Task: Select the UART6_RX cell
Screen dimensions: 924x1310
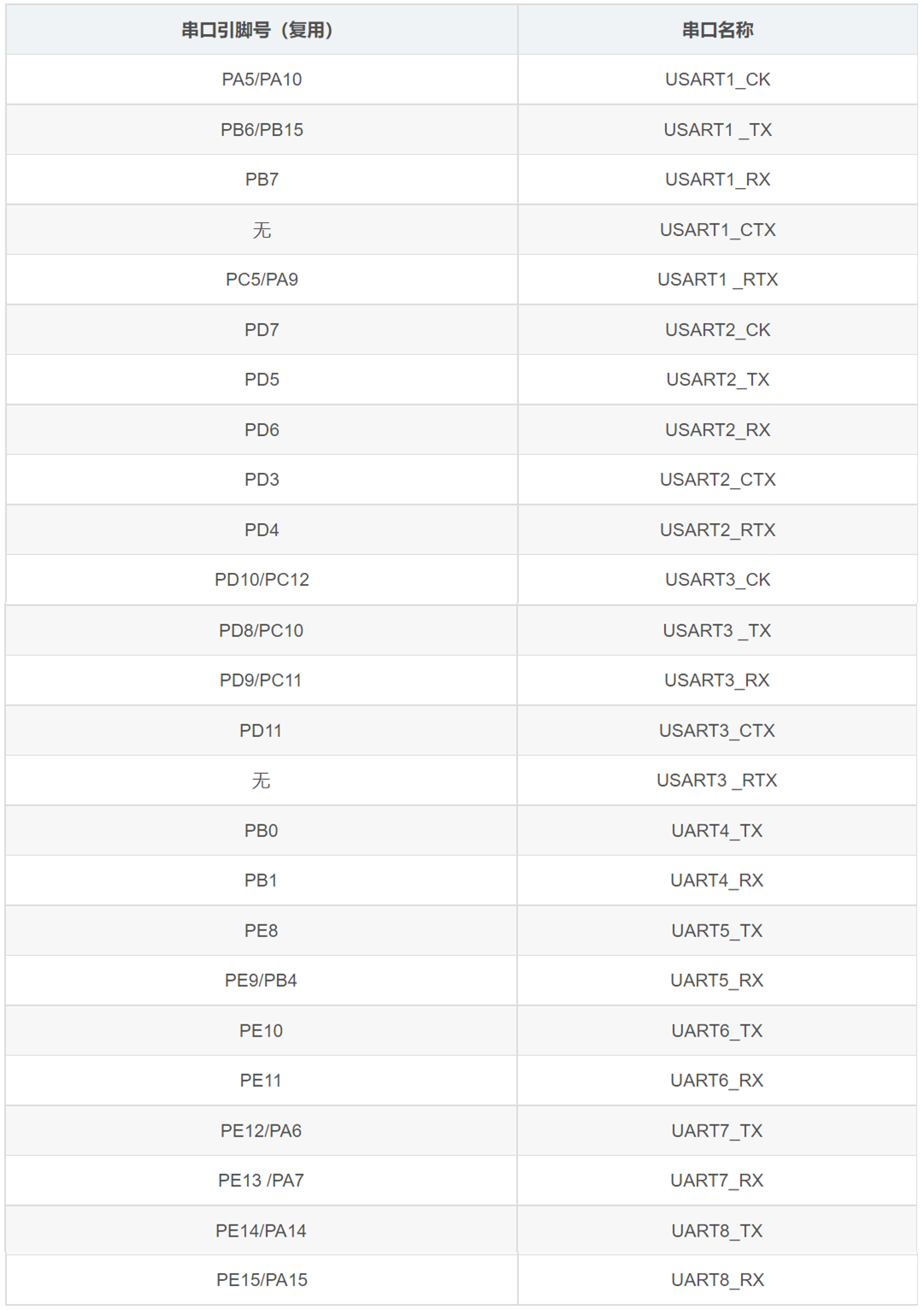Action: [717, 1081]
